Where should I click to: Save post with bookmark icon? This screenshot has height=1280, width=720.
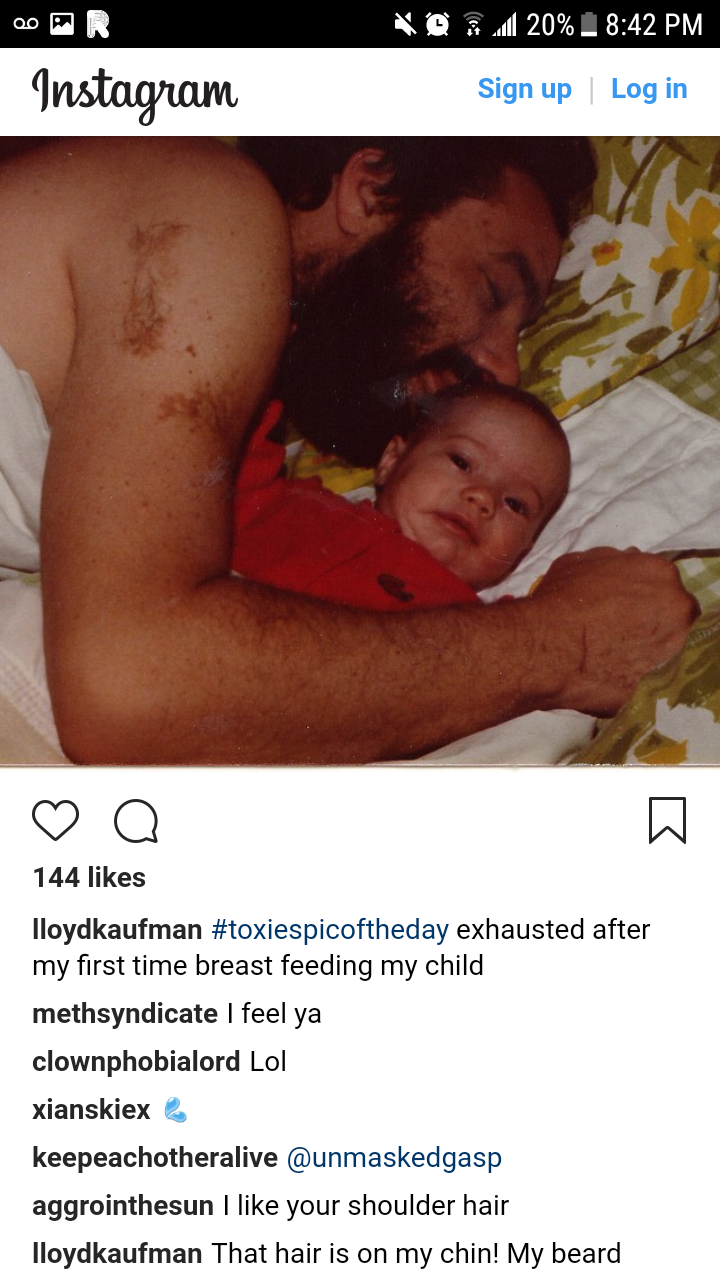(x=667, y=820)
